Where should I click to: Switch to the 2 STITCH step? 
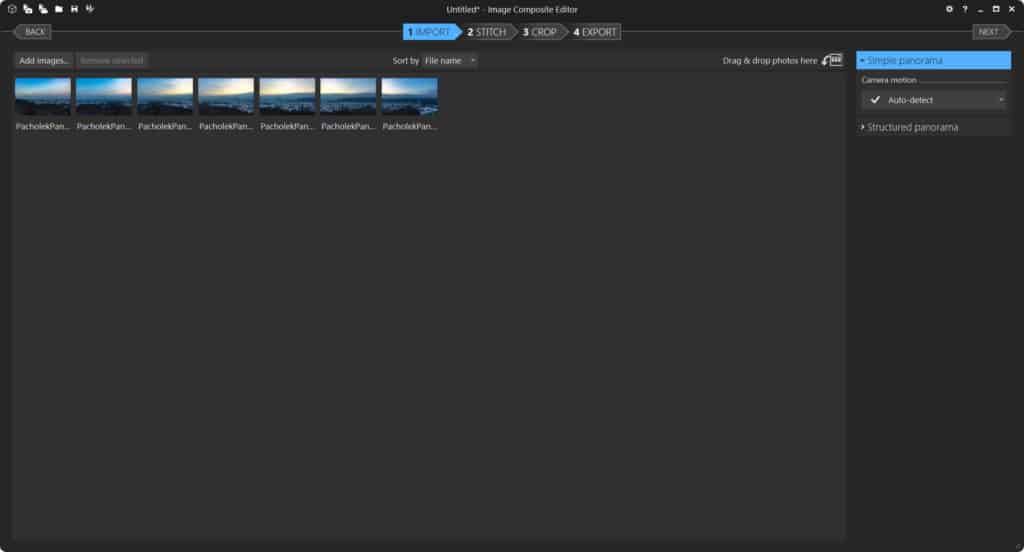(x=488, y=32)
